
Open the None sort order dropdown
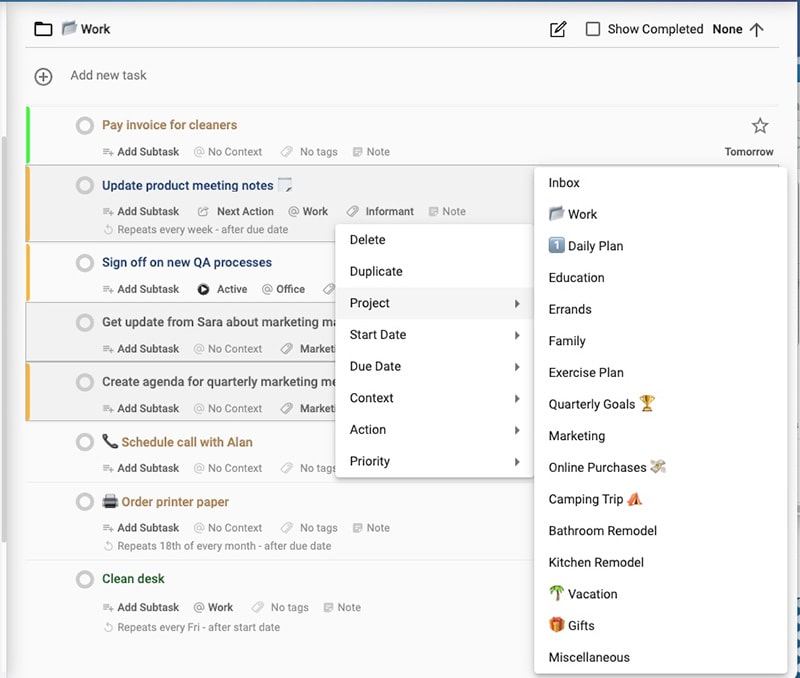(x=727, y=29)
